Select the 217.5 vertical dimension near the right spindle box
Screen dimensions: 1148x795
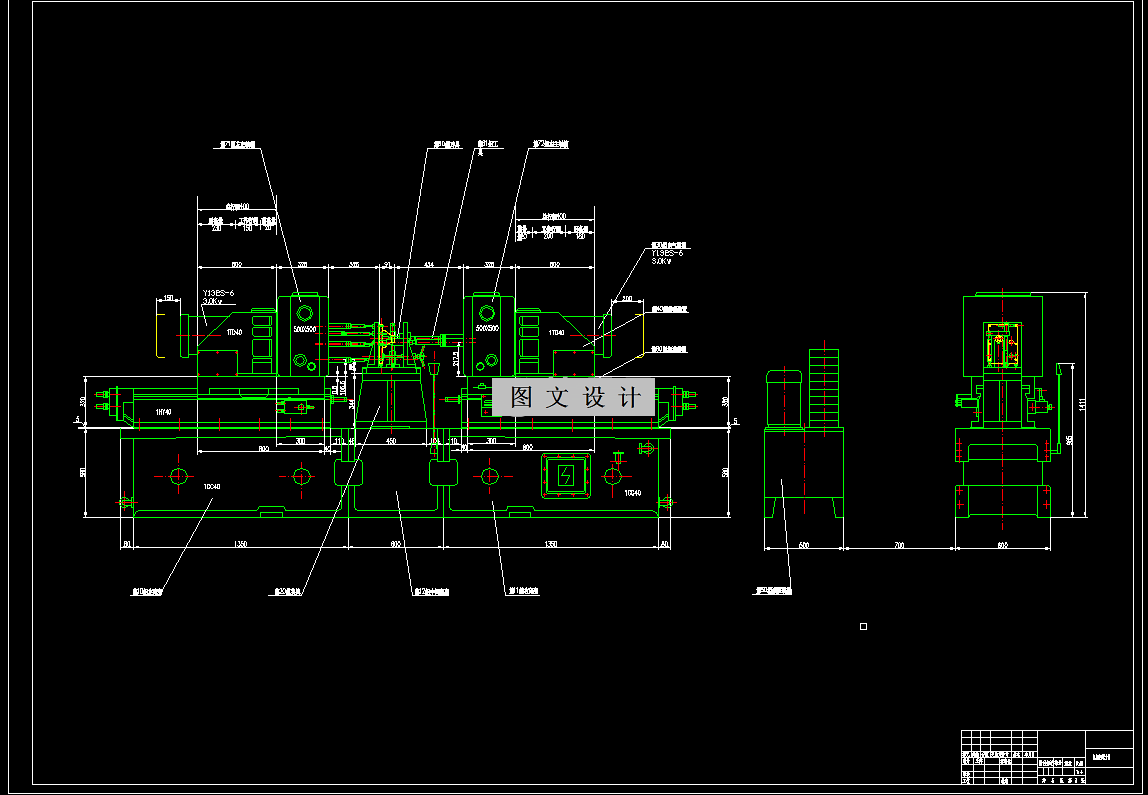tap(456, 359)
